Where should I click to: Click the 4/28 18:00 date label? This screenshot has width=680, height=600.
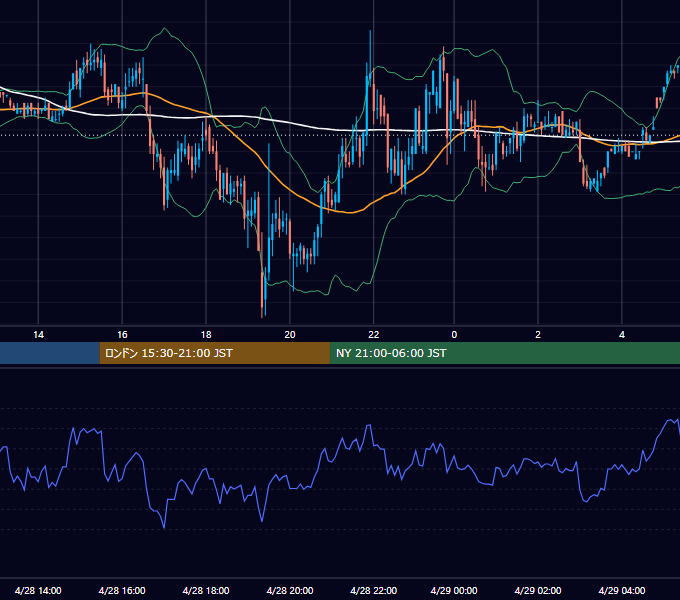[206, 590]
